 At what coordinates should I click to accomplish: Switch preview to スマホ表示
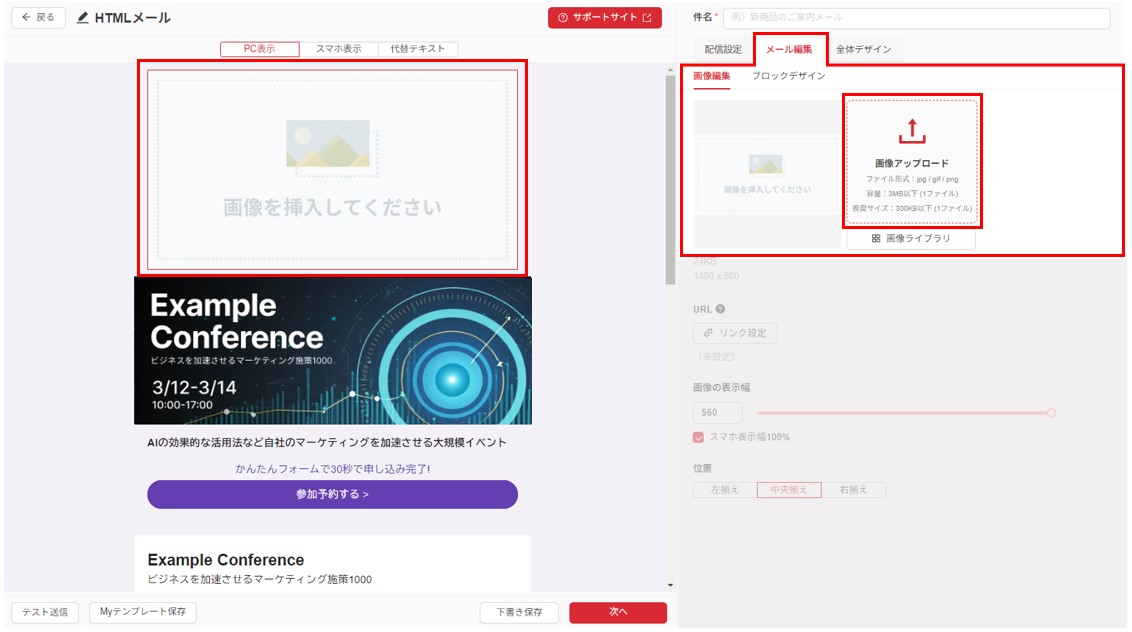click(339, 49)
